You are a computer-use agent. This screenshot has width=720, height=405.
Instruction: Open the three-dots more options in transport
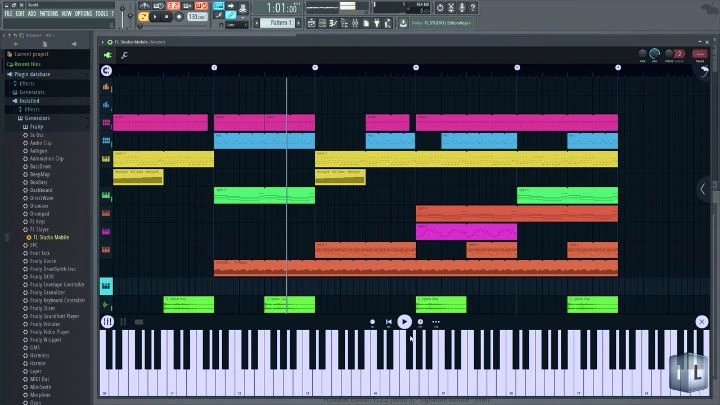[x=436, y=322]
